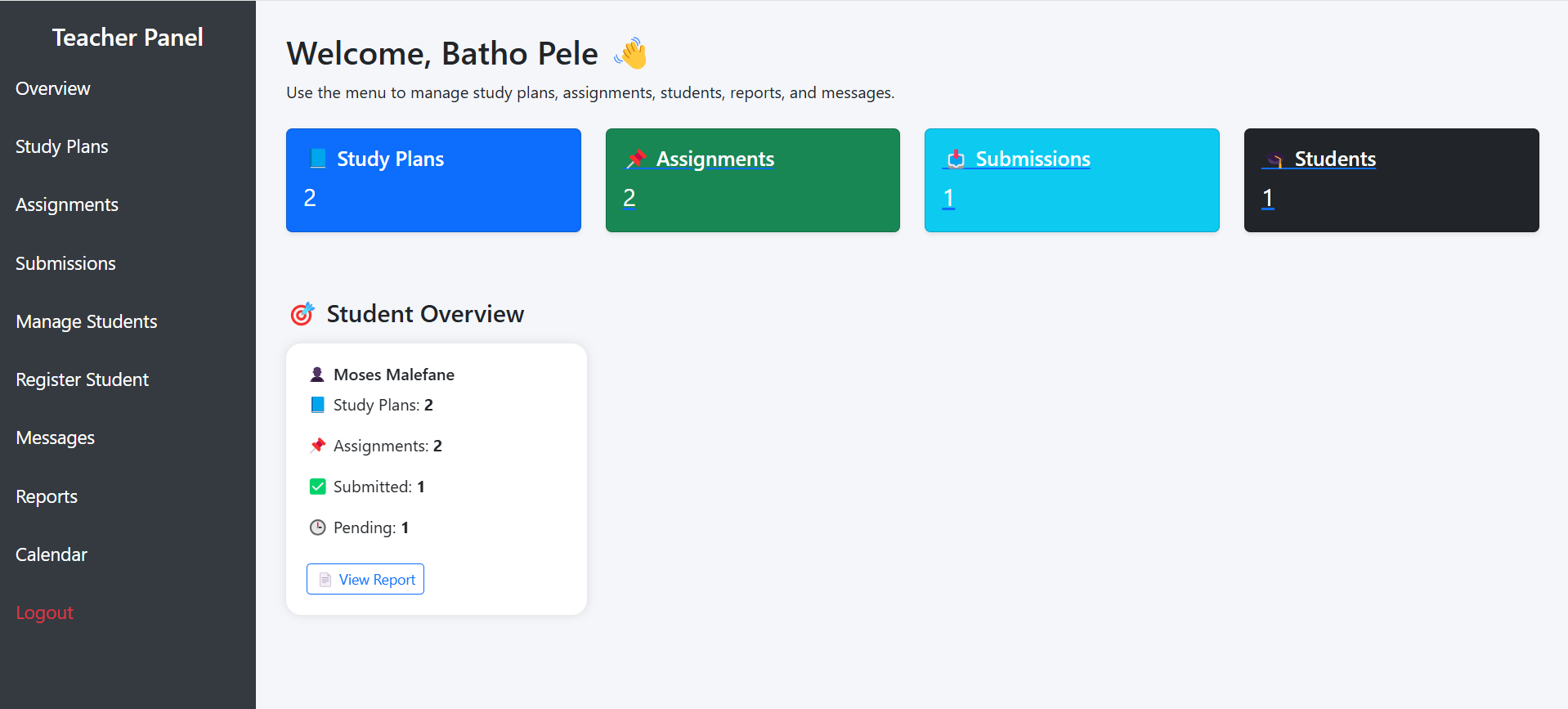Open Study Plans in the sidebar

point(62,146)
